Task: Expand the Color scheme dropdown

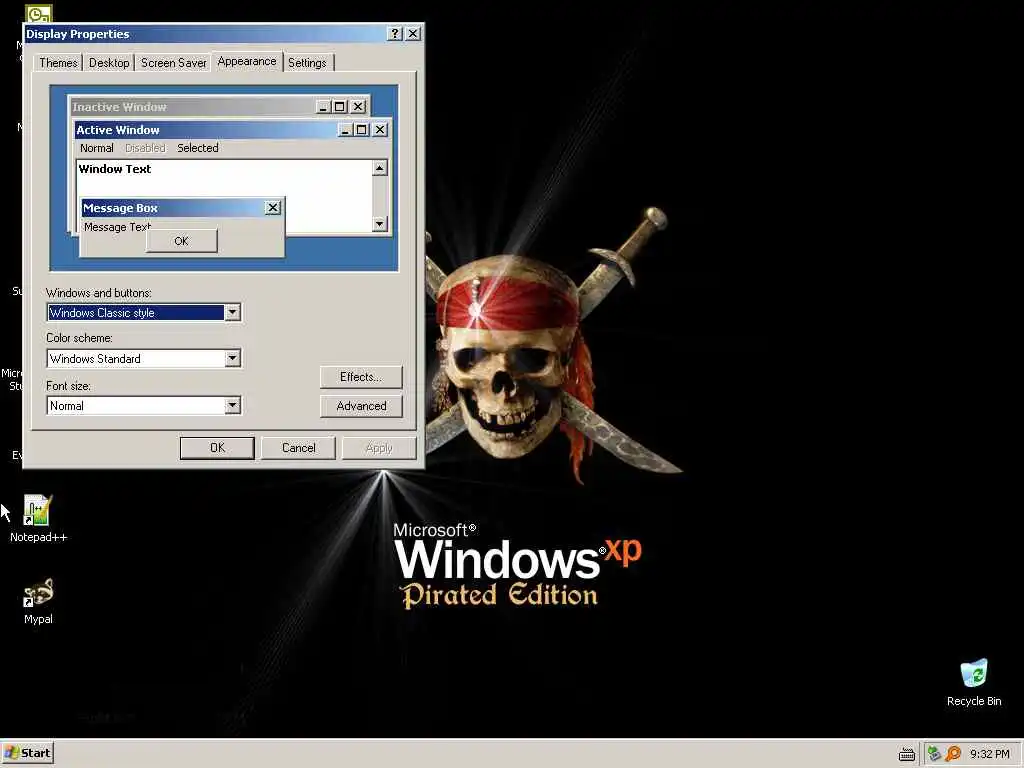Action: 232,359
